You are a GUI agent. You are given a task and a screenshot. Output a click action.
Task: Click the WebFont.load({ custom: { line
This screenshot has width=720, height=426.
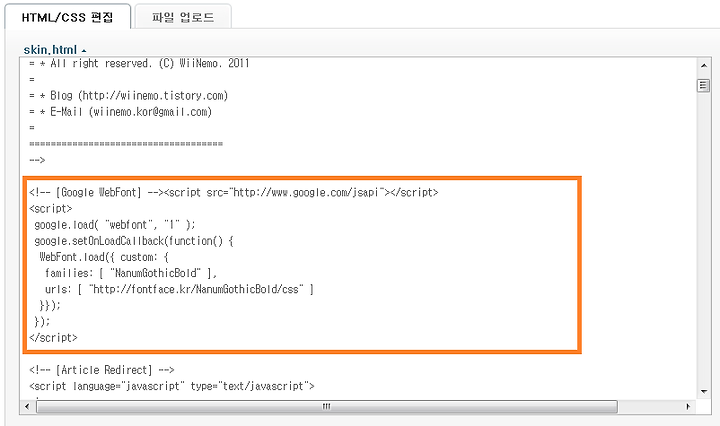[x=104, y=257]
